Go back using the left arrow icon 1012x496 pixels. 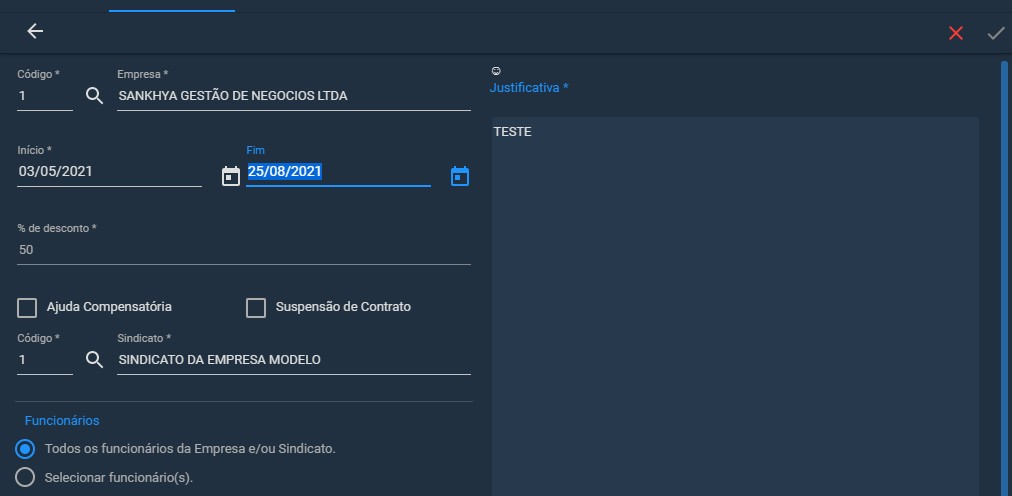click(35, 31)
